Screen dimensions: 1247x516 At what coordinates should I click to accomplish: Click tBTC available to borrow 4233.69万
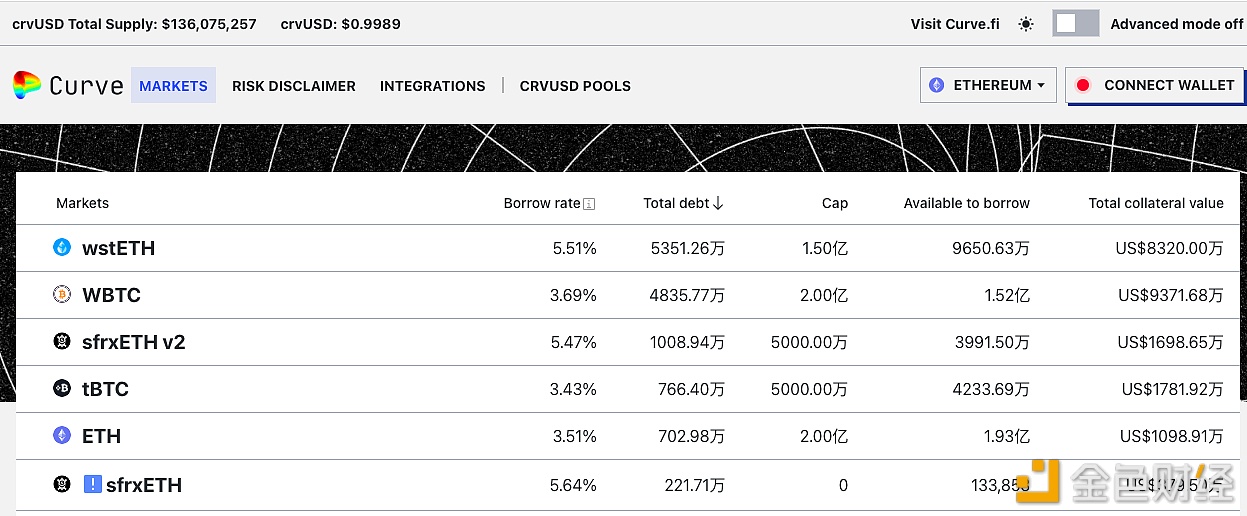[x=991, y=389]
